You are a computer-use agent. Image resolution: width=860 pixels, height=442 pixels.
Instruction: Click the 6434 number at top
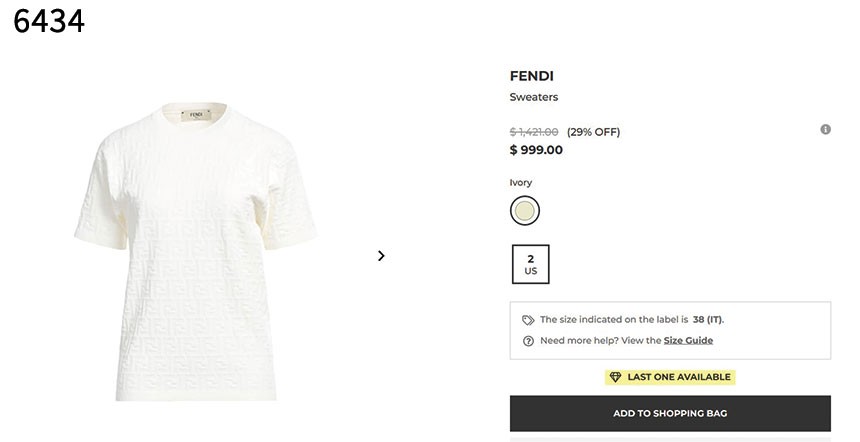coord(49,20)
